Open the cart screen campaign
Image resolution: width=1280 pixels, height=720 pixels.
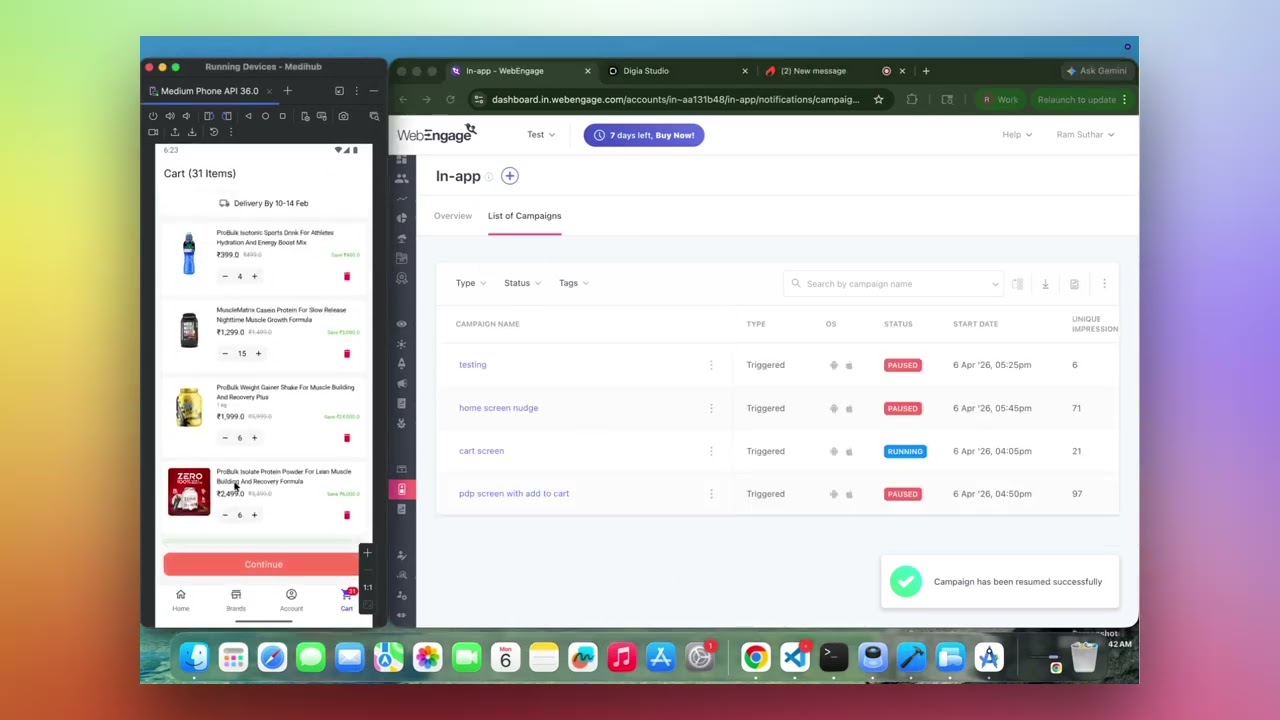481,451
